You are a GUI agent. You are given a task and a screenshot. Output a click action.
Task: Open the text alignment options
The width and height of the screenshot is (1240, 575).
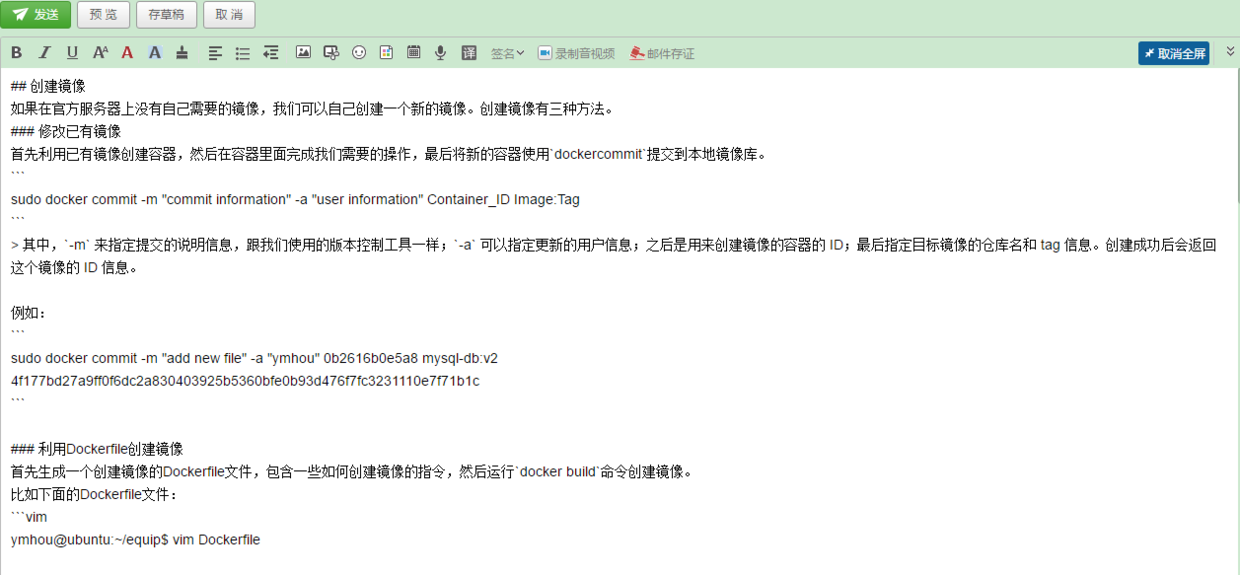coord(215,53)
